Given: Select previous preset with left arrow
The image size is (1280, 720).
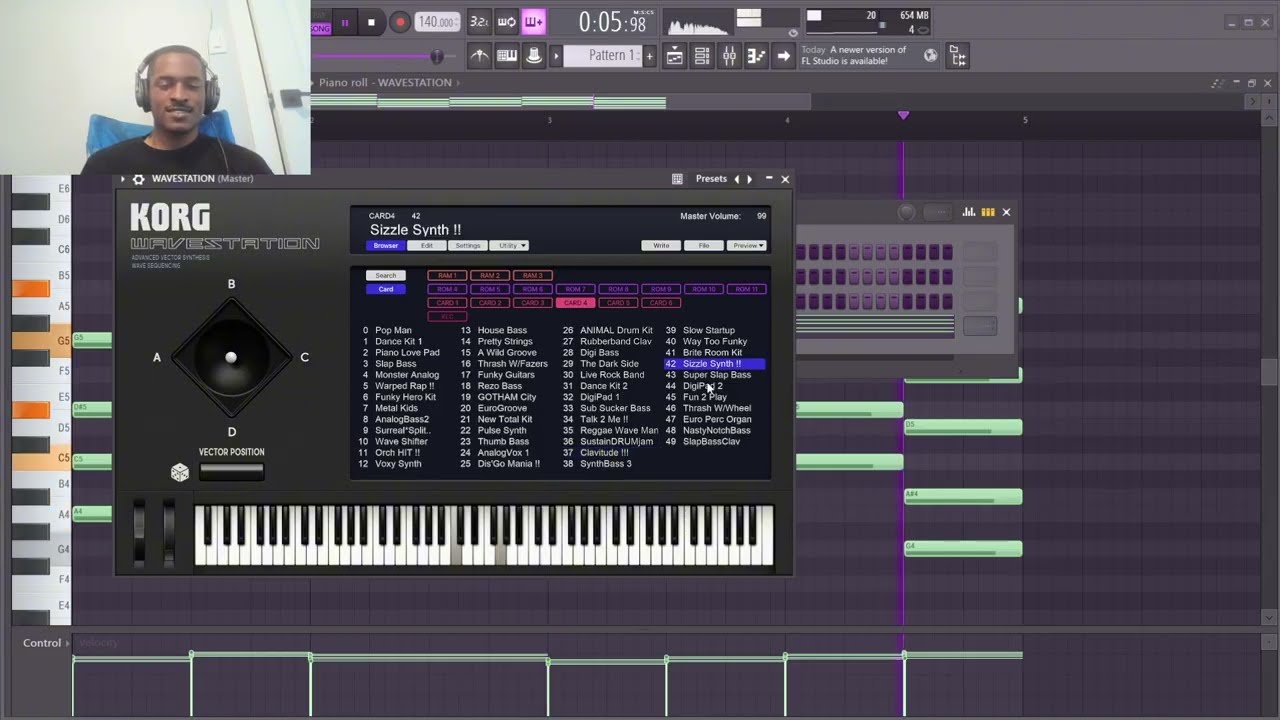Looking at the screenshot, I should 738,179.
